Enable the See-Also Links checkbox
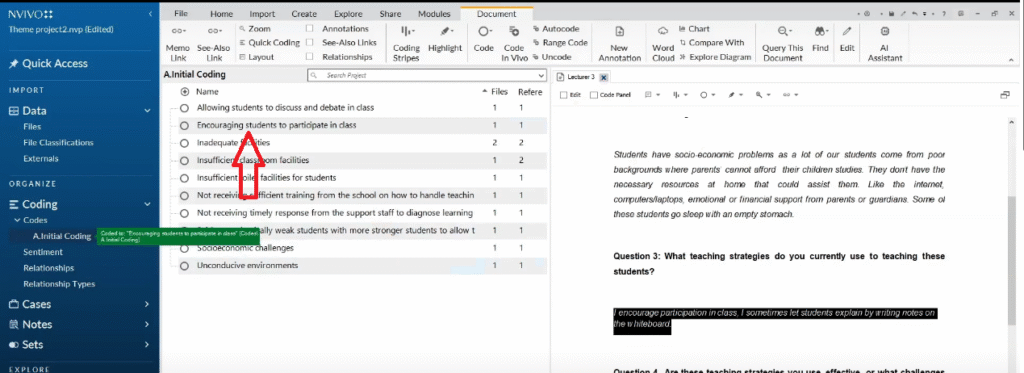Image resolution: width=1024 pixels, height=373 pixels. [x=310, y=42]
